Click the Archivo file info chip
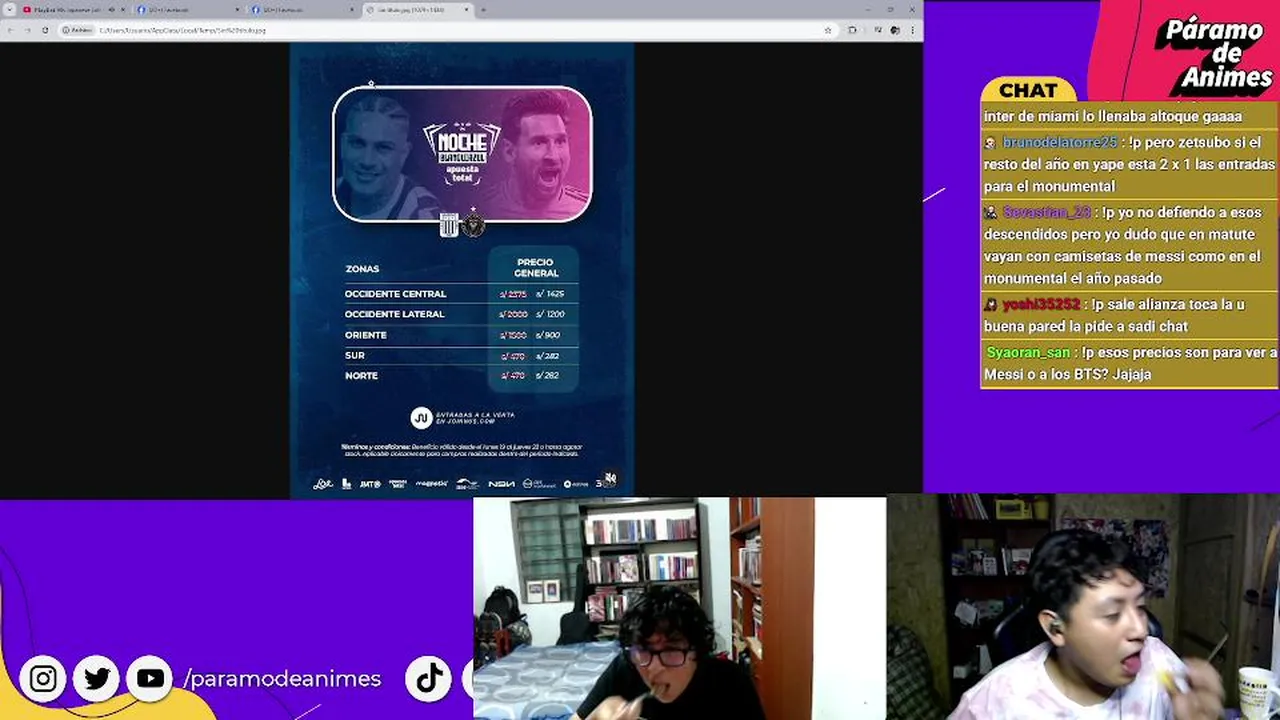This screenshot has width=1280, height=720. [77, 30]
